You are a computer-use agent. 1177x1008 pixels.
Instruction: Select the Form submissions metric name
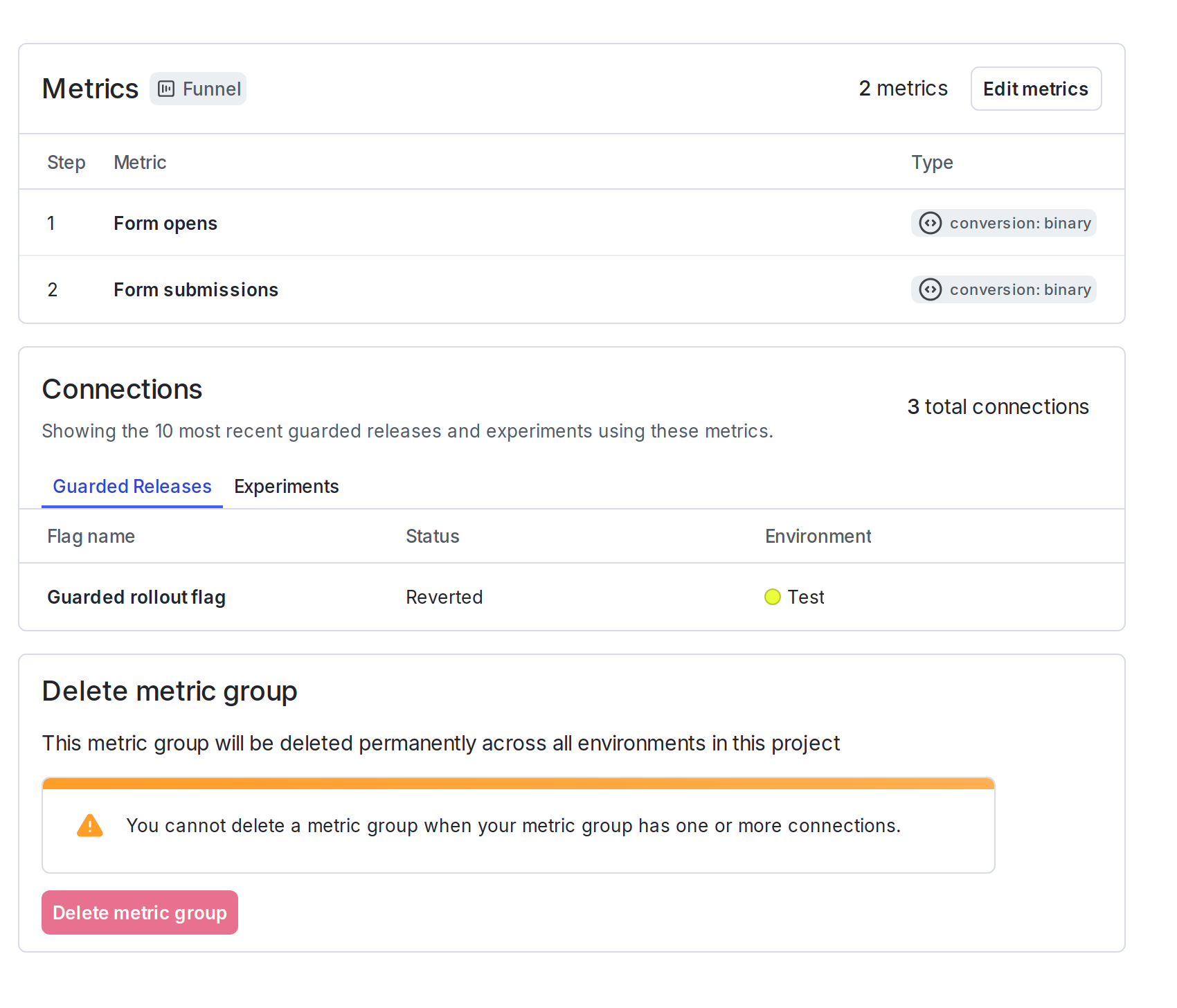[x=195, y=289]
